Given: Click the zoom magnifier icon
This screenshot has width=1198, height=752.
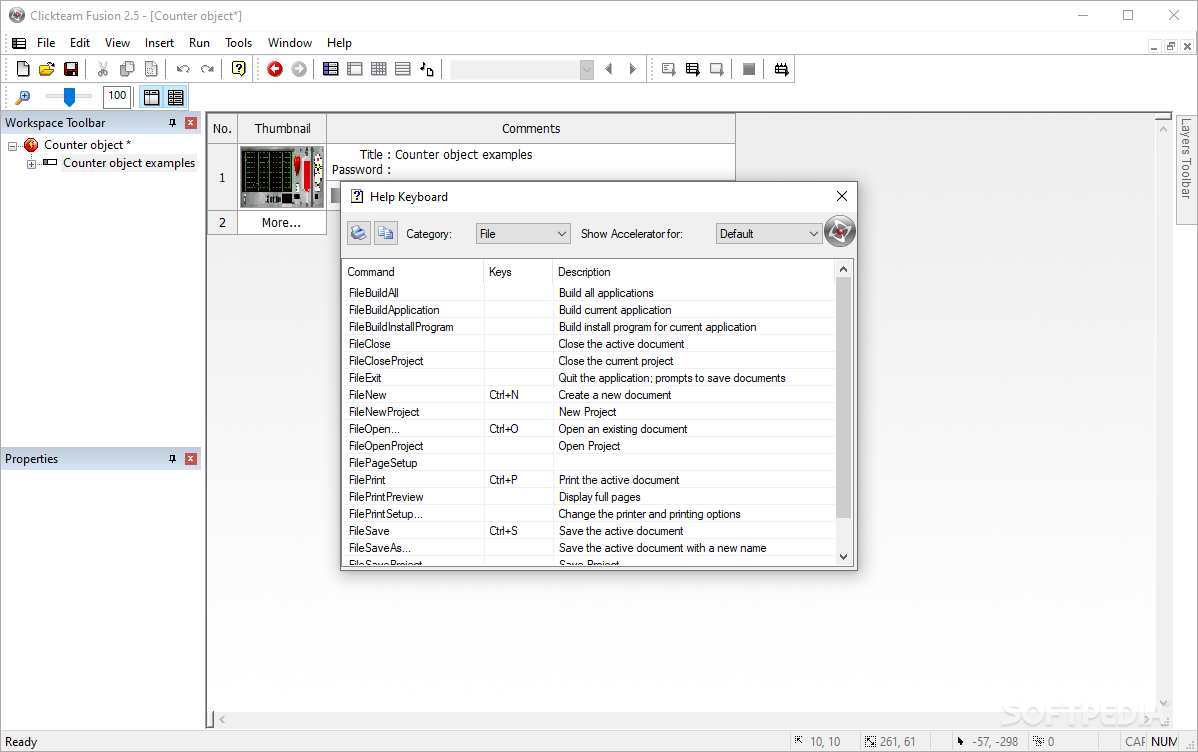Looking at the screenshot, I should 23,97.
